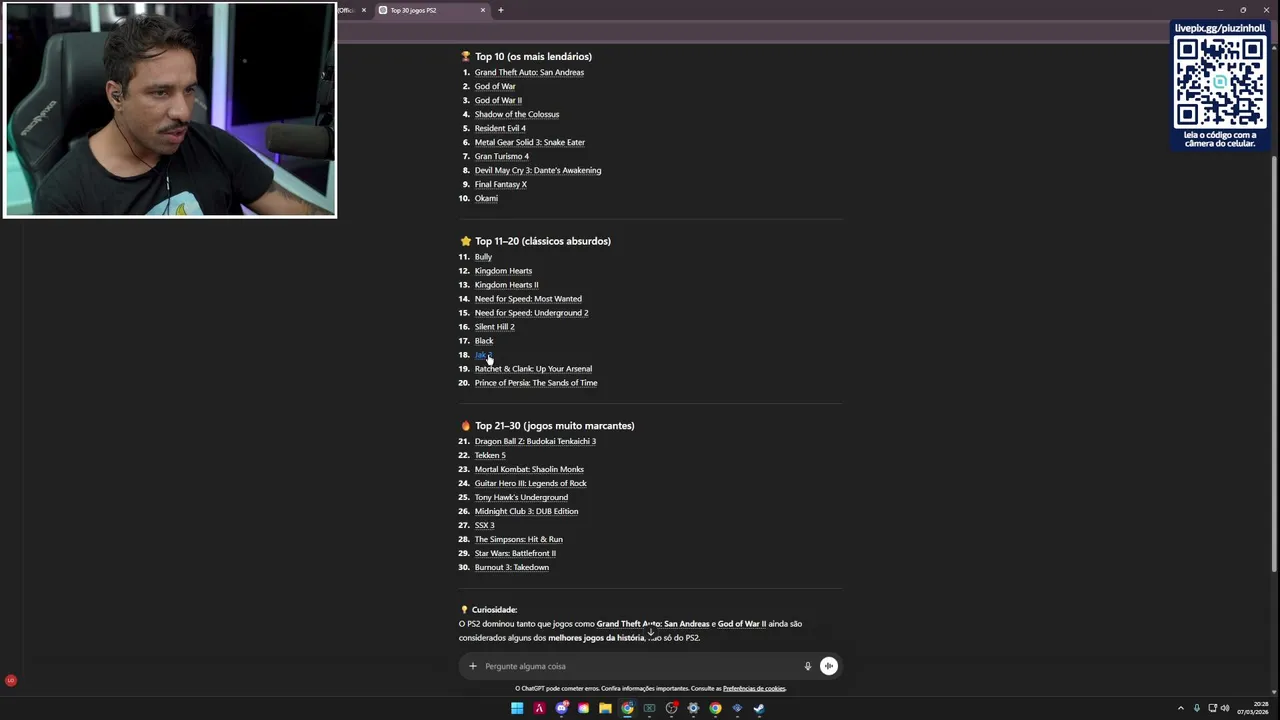Open the Okami link
Screen dimensions: 1280x720
486,198
